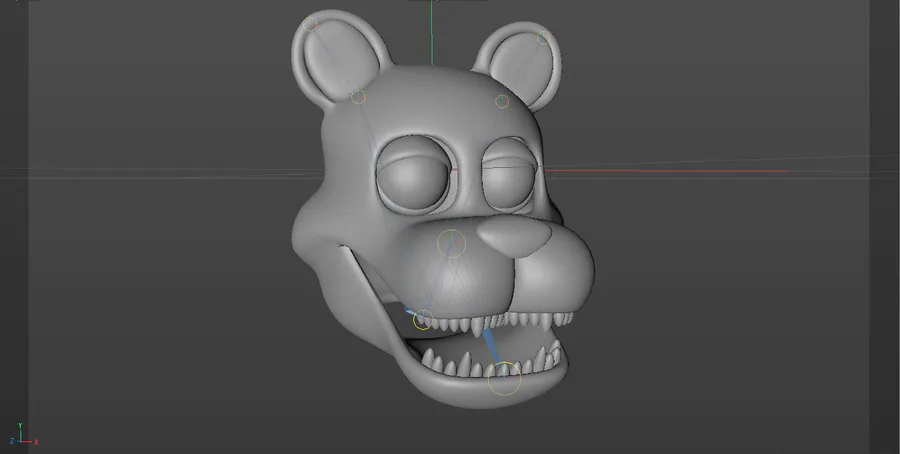Select the left ear tip joint handle
900x454 pixels.
(x=310, y=24)
